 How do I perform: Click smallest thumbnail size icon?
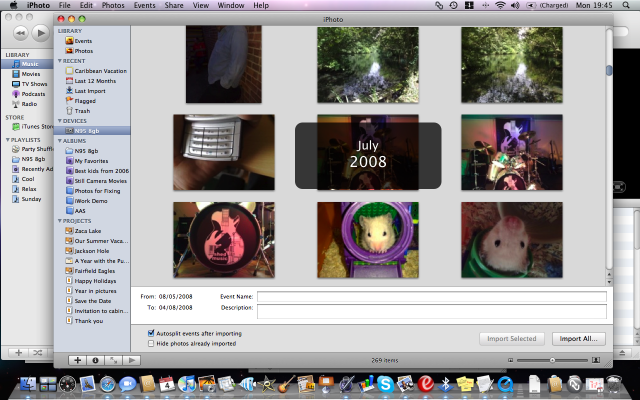click(510, 360)
